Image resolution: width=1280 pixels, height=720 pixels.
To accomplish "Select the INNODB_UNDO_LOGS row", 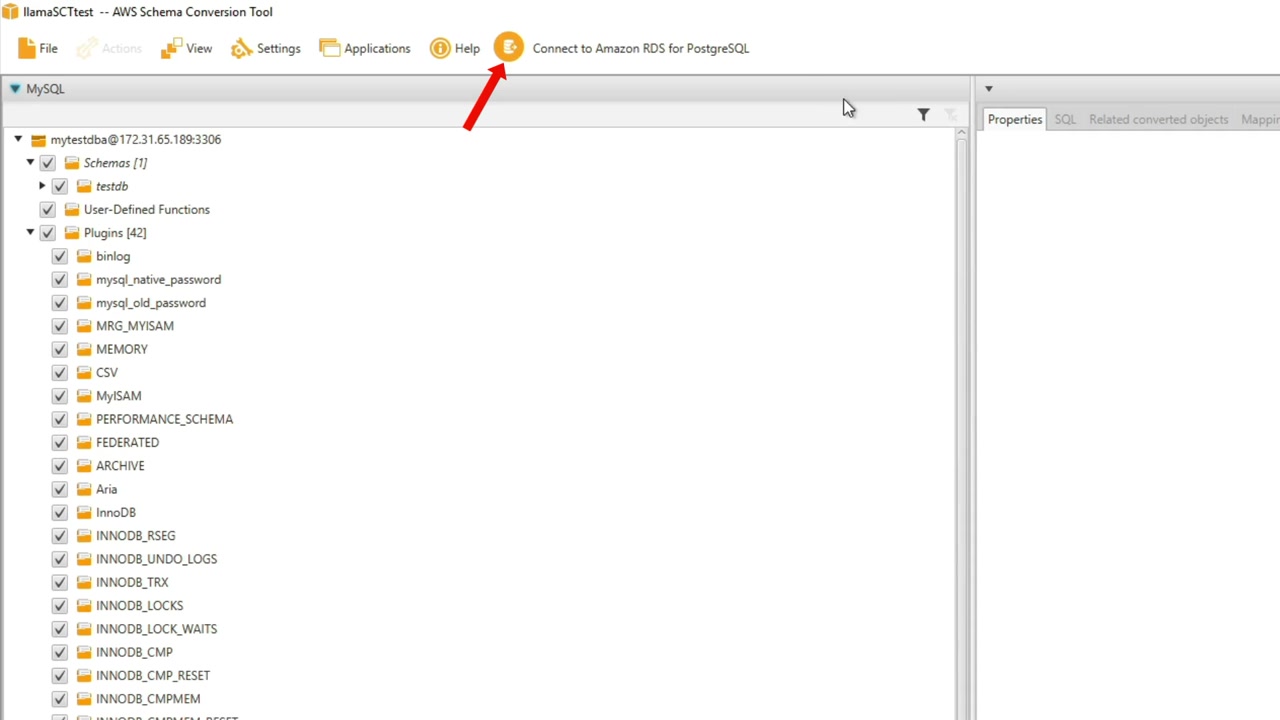I will click(156, 559).
